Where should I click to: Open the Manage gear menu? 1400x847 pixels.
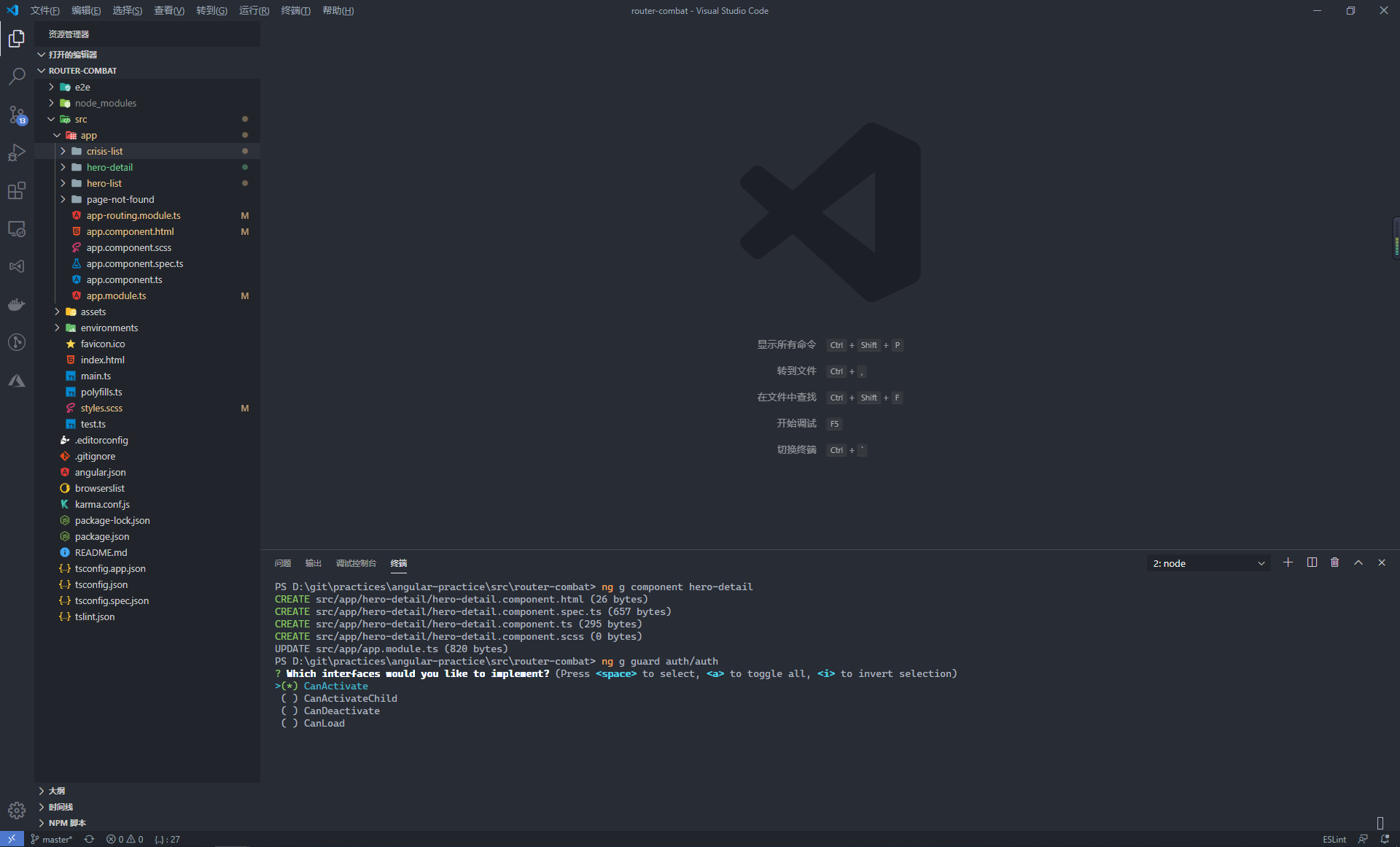pyautogui.click(x=17, y=811)
